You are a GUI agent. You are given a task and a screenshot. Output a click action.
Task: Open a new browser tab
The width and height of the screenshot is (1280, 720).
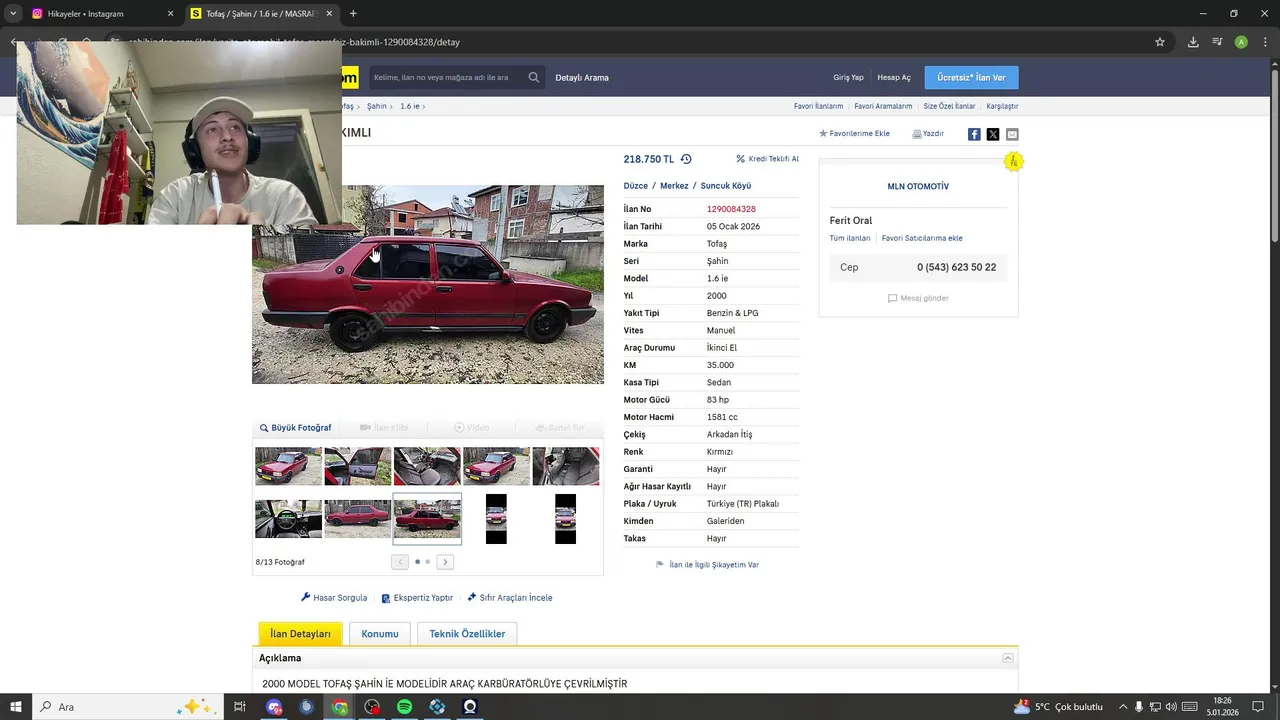click(353, 14)
